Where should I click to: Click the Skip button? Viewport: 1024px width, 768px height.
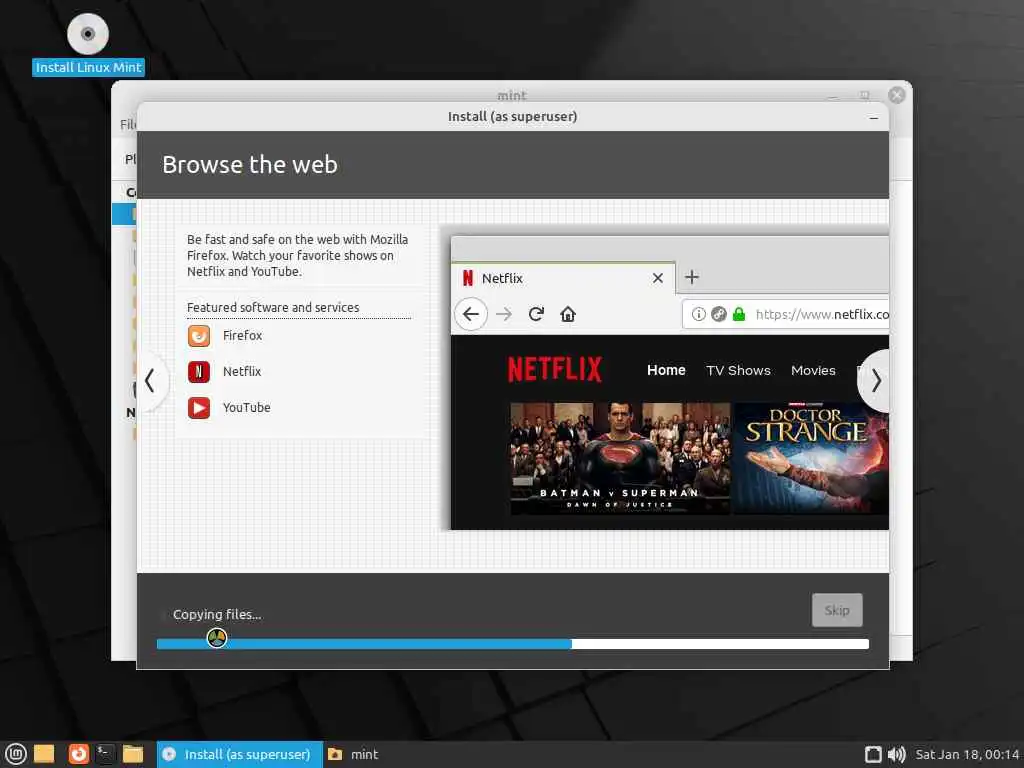837,610
